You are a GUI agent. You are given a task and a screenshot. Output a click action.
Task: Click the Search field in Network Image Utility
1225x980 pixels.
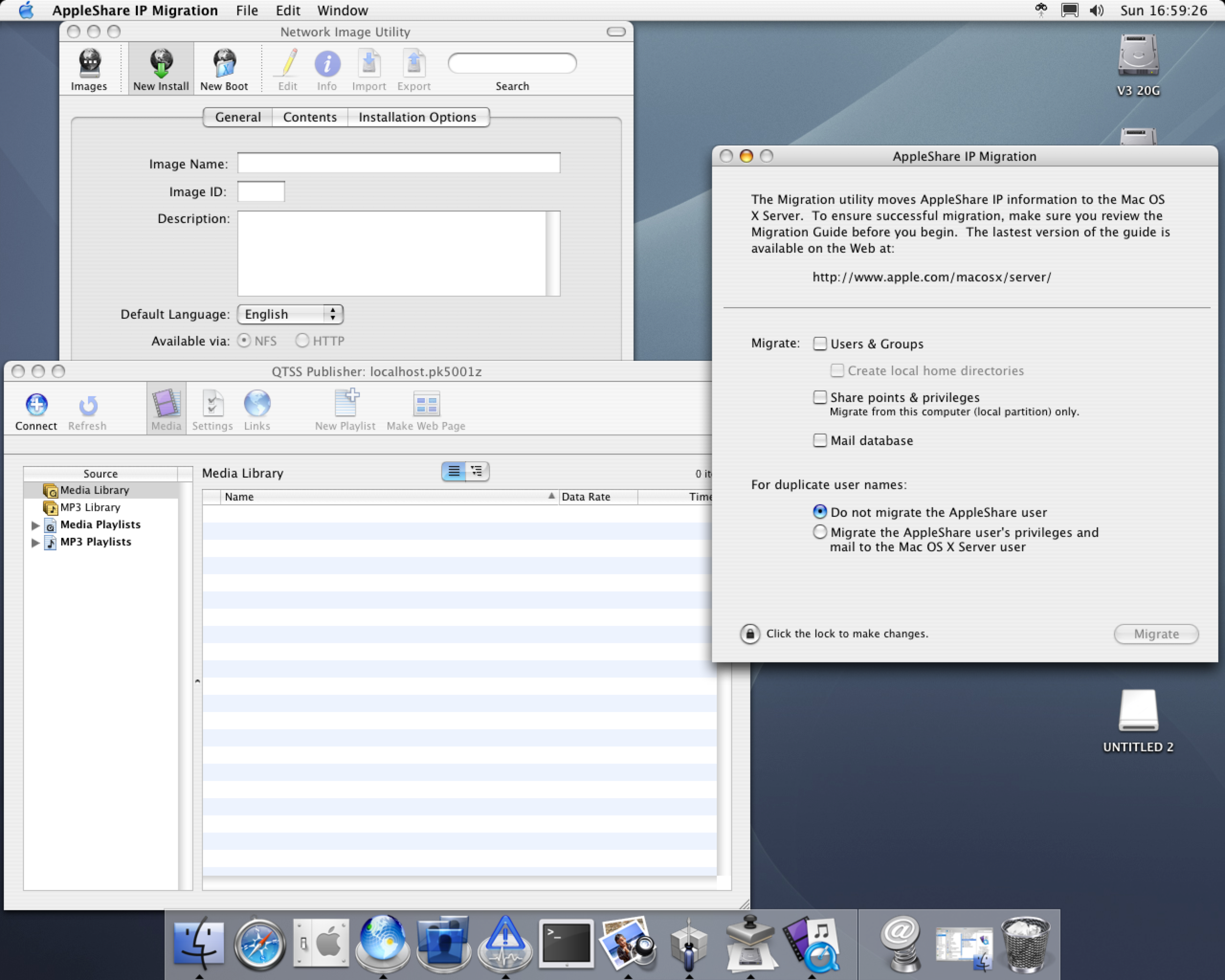[x=512, y=63]
